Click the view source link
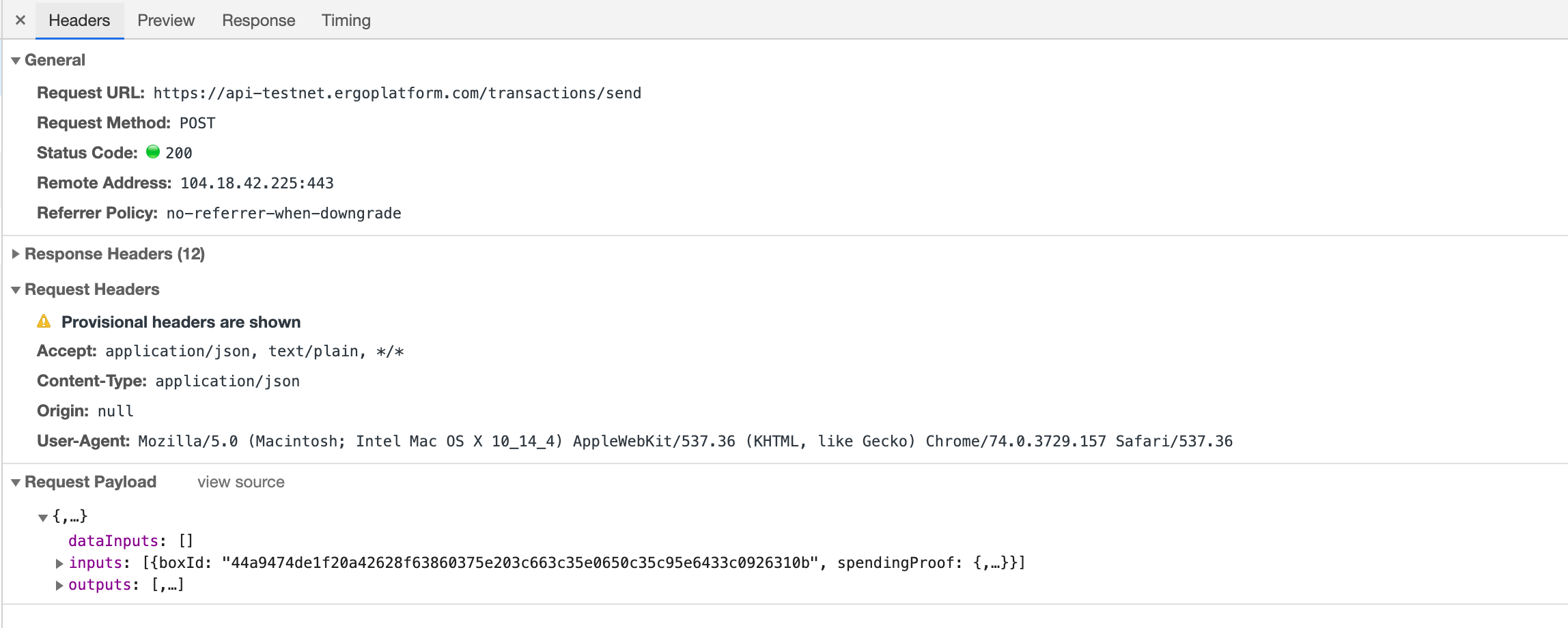 tap(240, 481)
